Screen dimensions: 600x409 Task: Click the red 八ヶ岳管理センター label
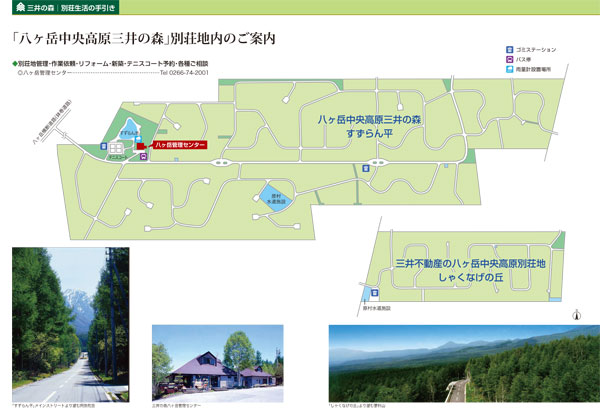point(180,145)
